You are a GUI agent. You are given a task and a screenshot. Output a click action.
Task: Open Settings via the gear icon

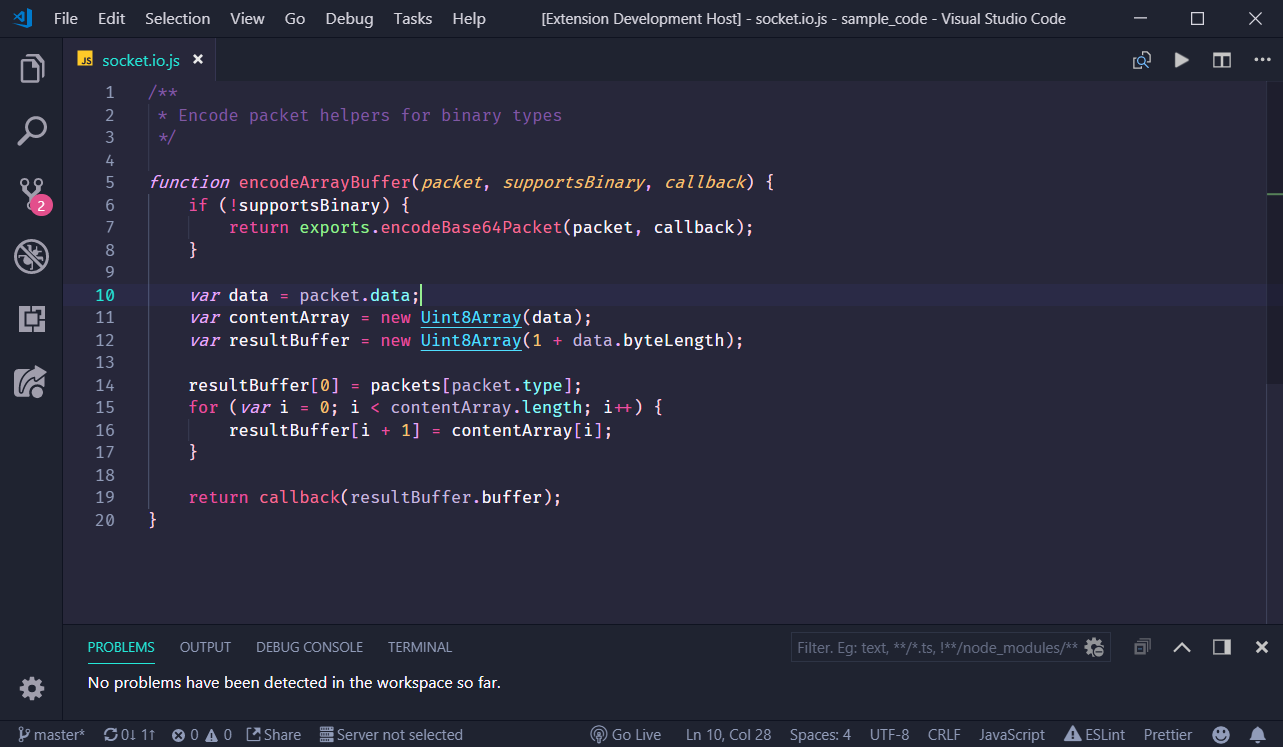(x=31, y=688)
